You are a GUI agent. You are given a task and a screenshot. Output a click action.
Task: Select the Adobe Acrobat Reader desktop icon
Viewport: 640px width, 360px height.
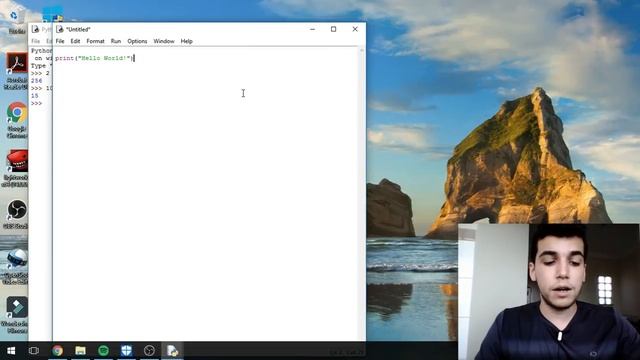pyautogui.click(x=16, y=71)
